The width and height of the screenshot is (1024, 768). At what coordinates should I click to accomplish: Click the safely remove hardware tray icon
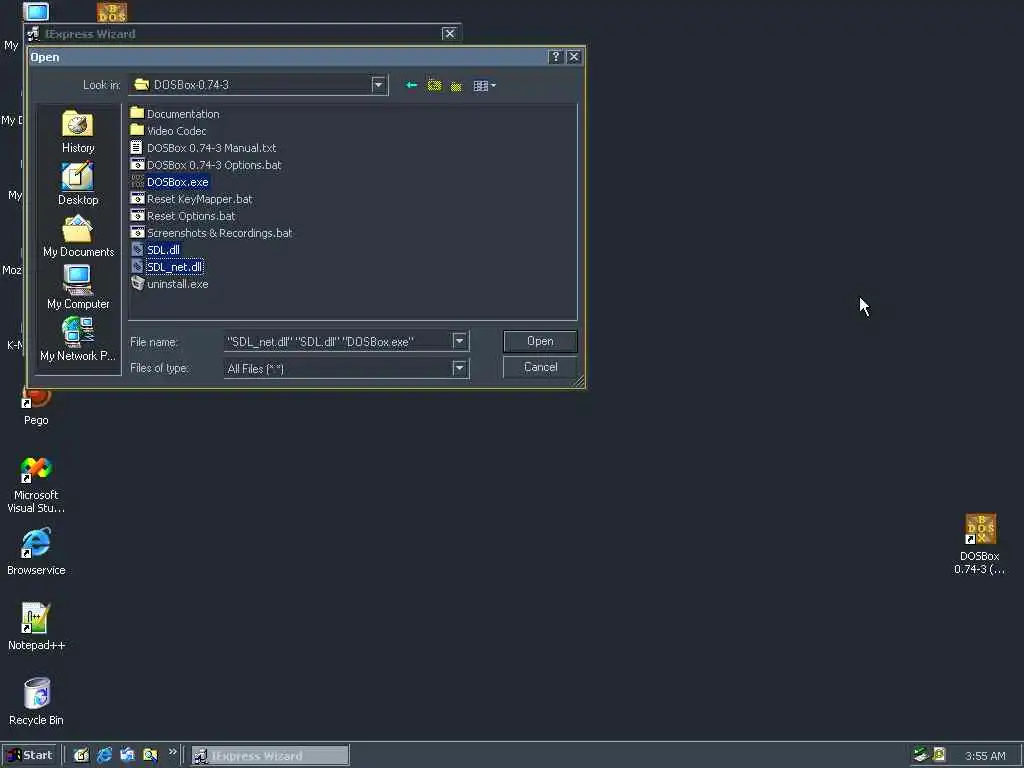[x=921, y=754]
